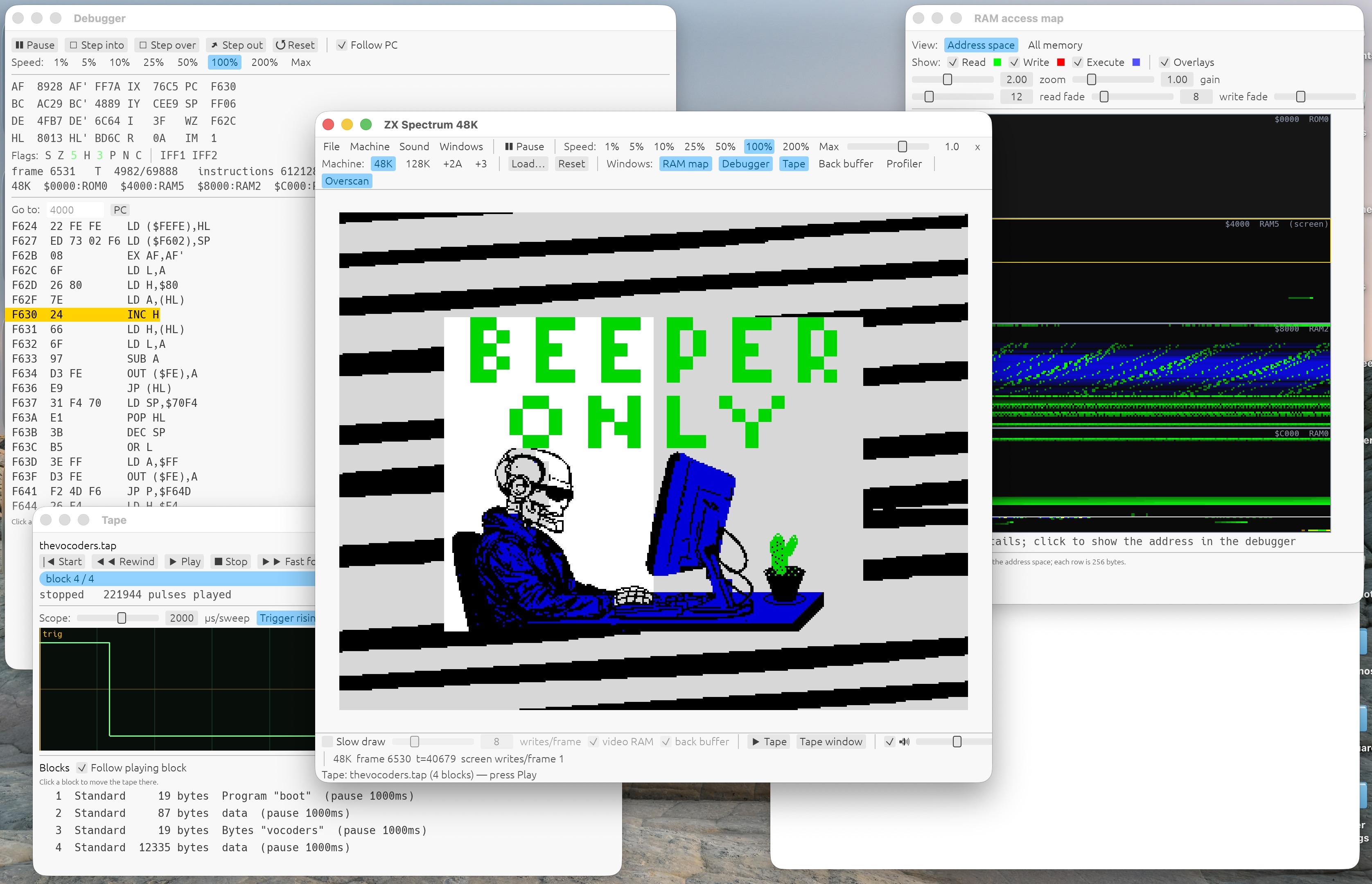Open the Windows menu
The height and width of the screenshot is (884, 1372).
click(x=461, y=147)
